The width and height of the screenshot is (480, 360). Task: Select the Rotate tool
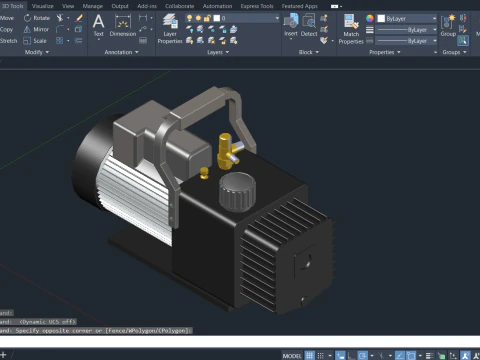(37, 18)
